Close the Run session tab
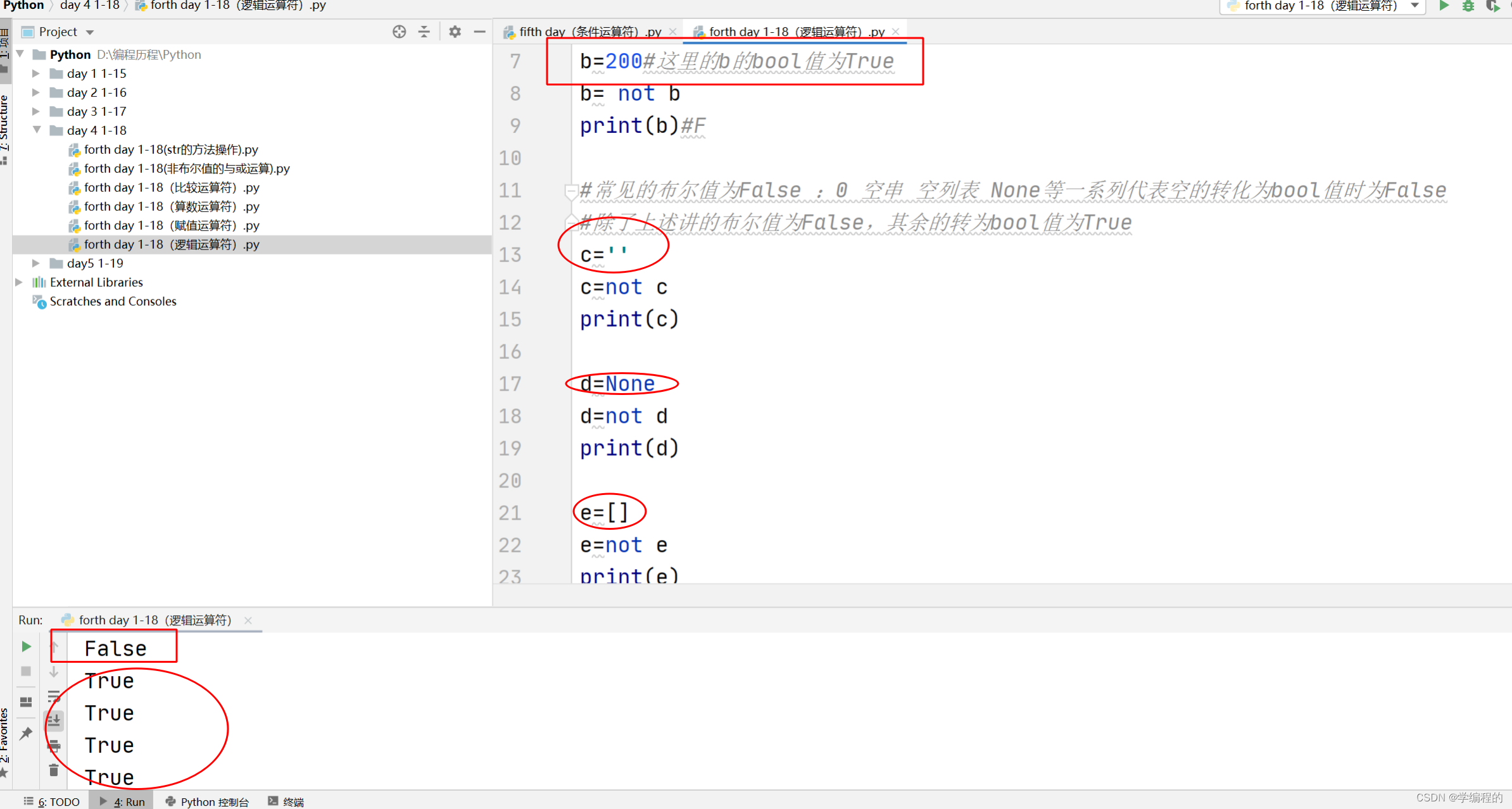The width and height of the screenshot is (1512, 809). (x=248, y=620)
